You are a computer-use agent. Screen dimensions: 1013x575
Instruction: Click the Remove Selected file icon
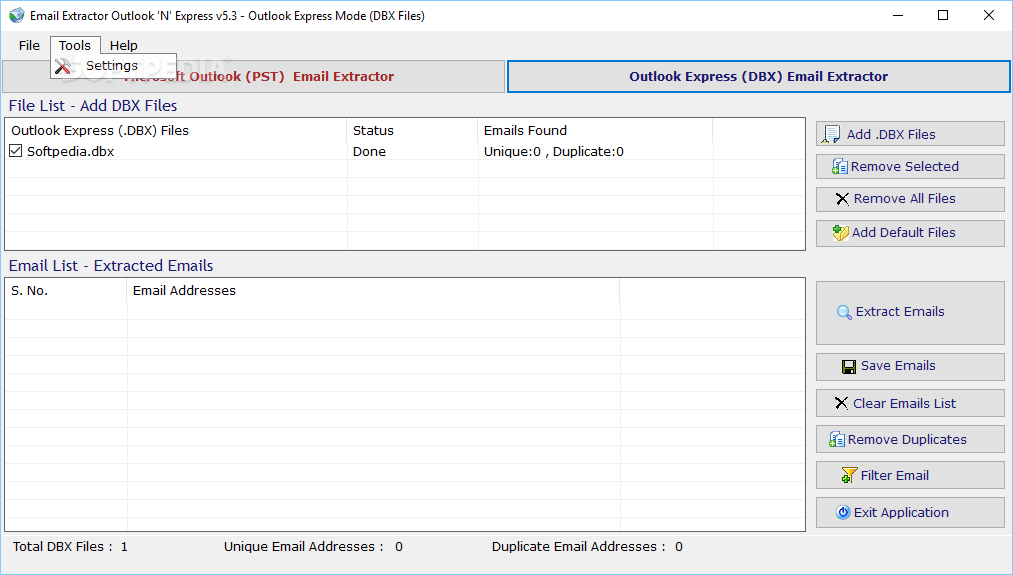[840, 167]
